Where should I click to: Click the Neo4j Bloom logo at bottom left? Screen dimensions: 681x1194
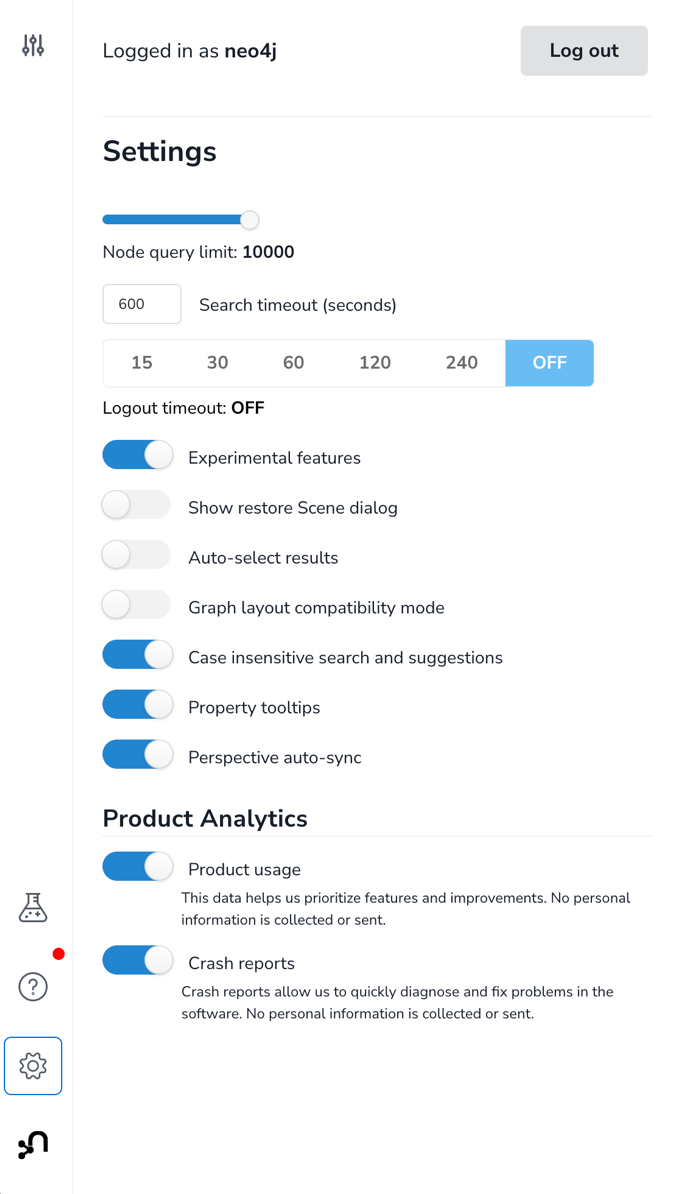pyautogui.click(x=33, y=1144)
